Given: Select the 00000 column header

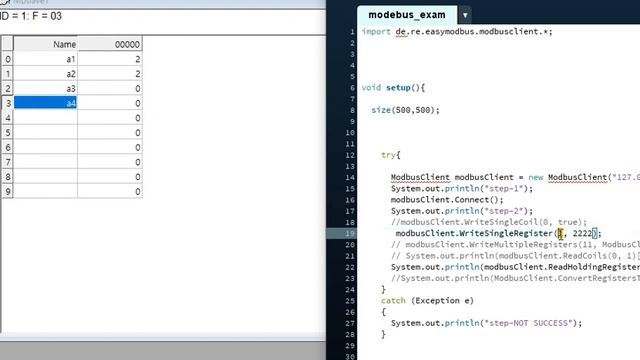Looking at the screenshot, I should (110, 44).
